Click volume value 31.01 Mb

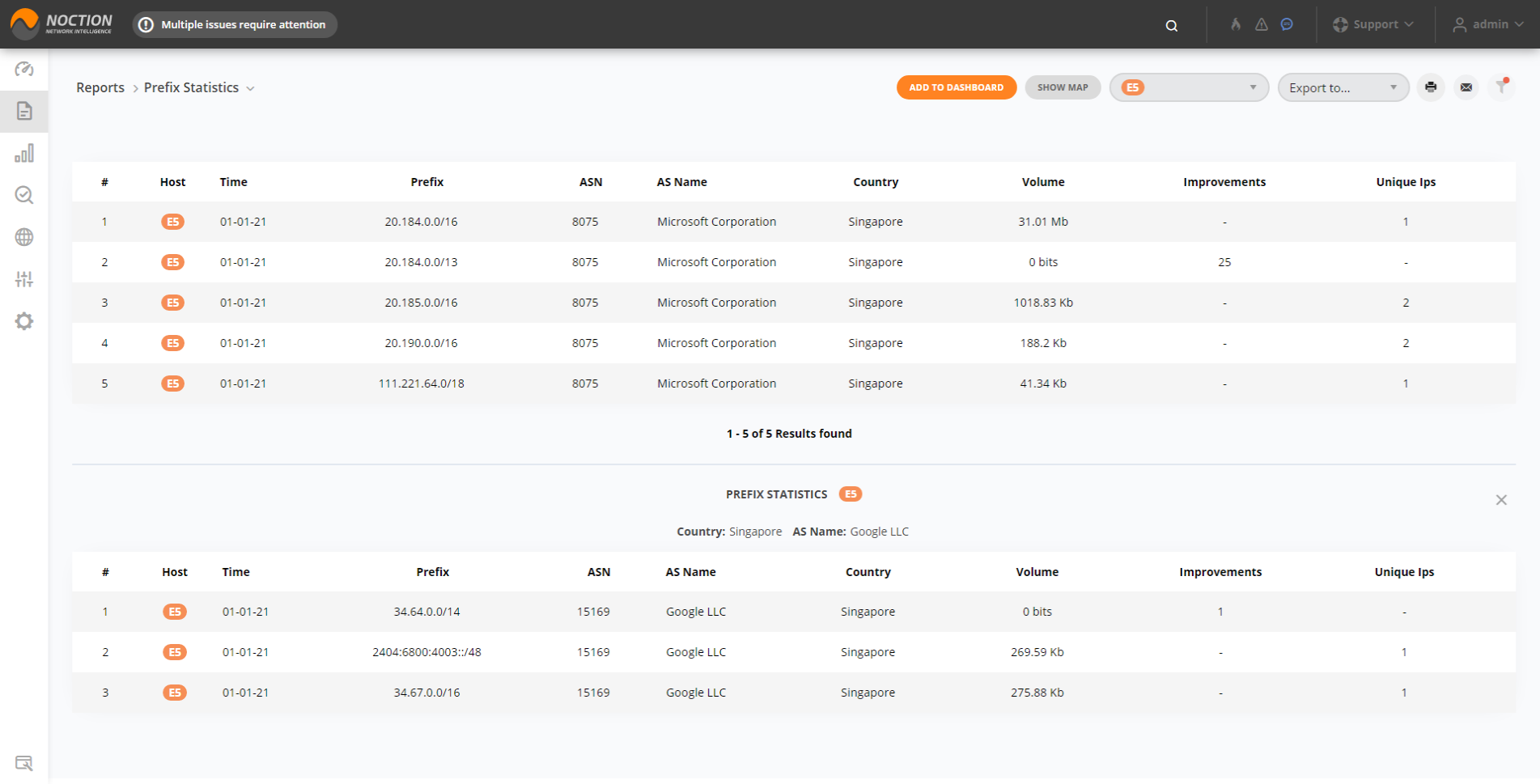pos(1043,222)
